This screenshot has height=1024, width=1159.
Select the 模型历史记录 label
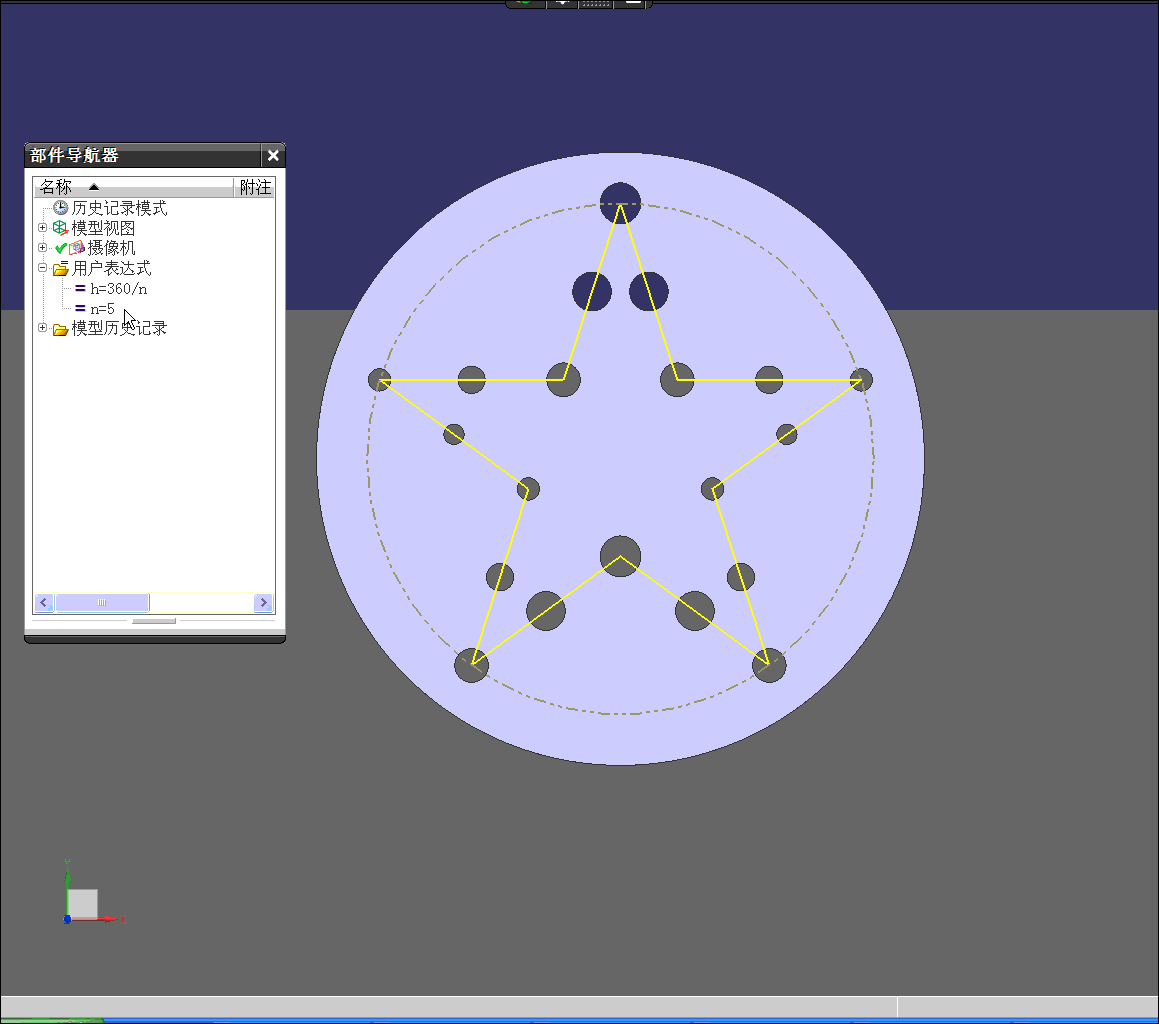click(x=119, y=328)
